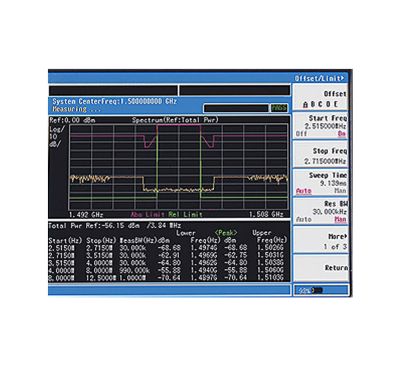This screenshot has height=366, width=400.
Task: Click the -62.91 lower dBm cell
Action: pos(169,255)
